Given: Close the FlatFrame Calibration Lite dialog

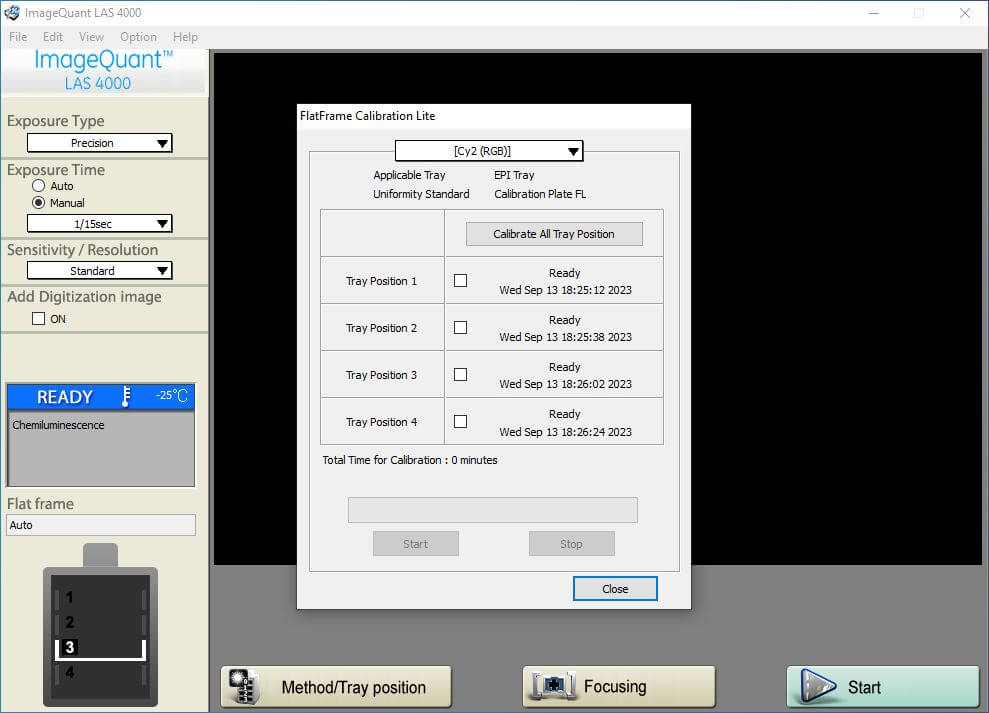Looking at the screenshot, I should [614, 588].
